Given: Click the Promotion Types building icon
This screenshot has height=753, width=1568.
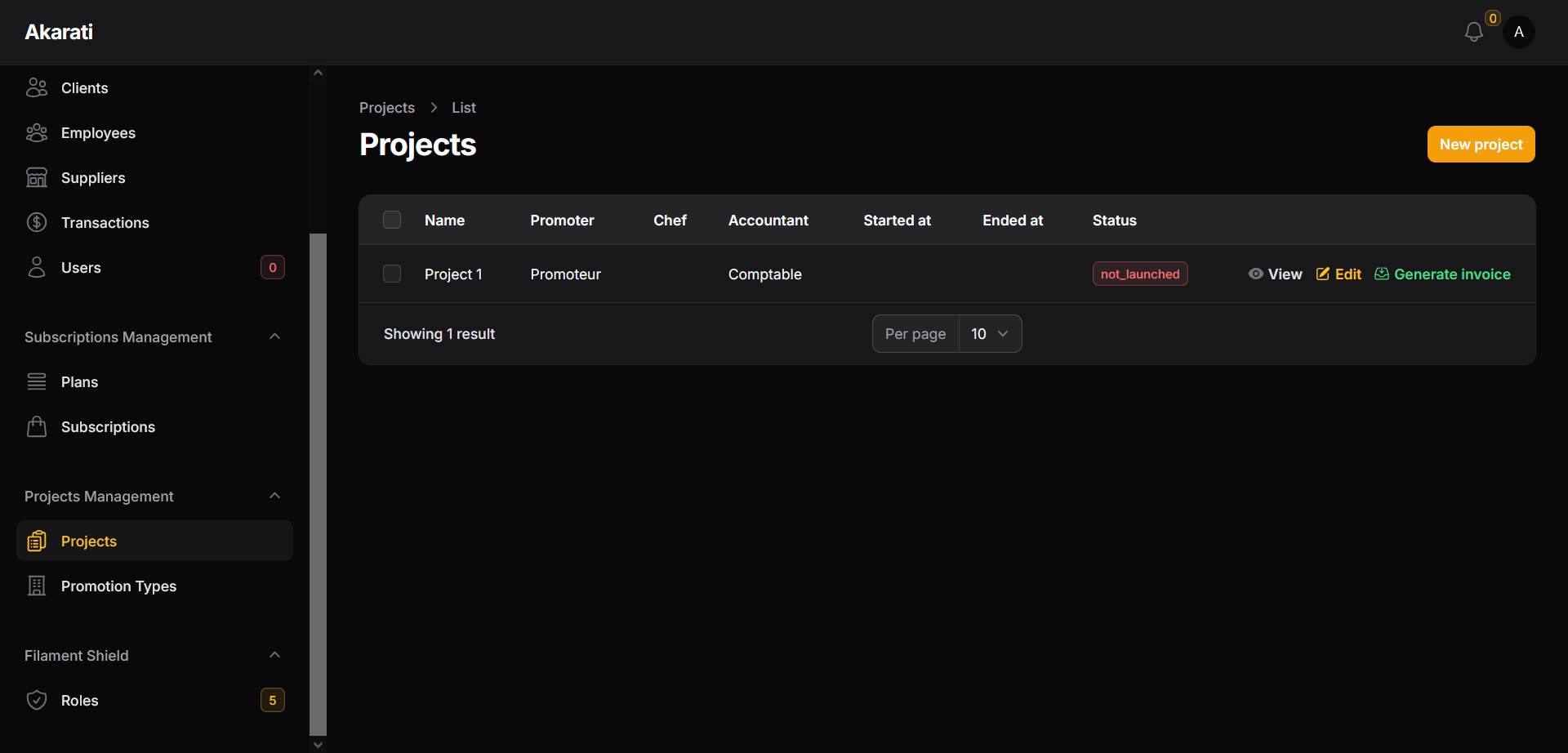Looking at the screenshot, I should tap(37, 586).
